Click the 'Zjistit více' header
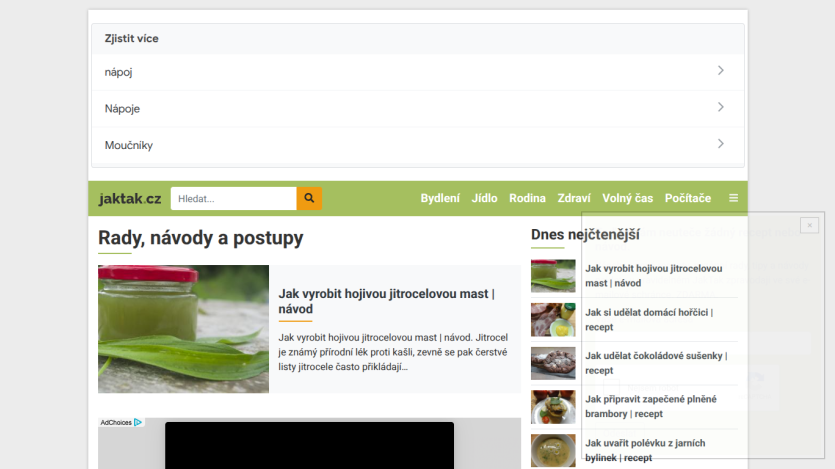835x469 pixels. [132, 38]
